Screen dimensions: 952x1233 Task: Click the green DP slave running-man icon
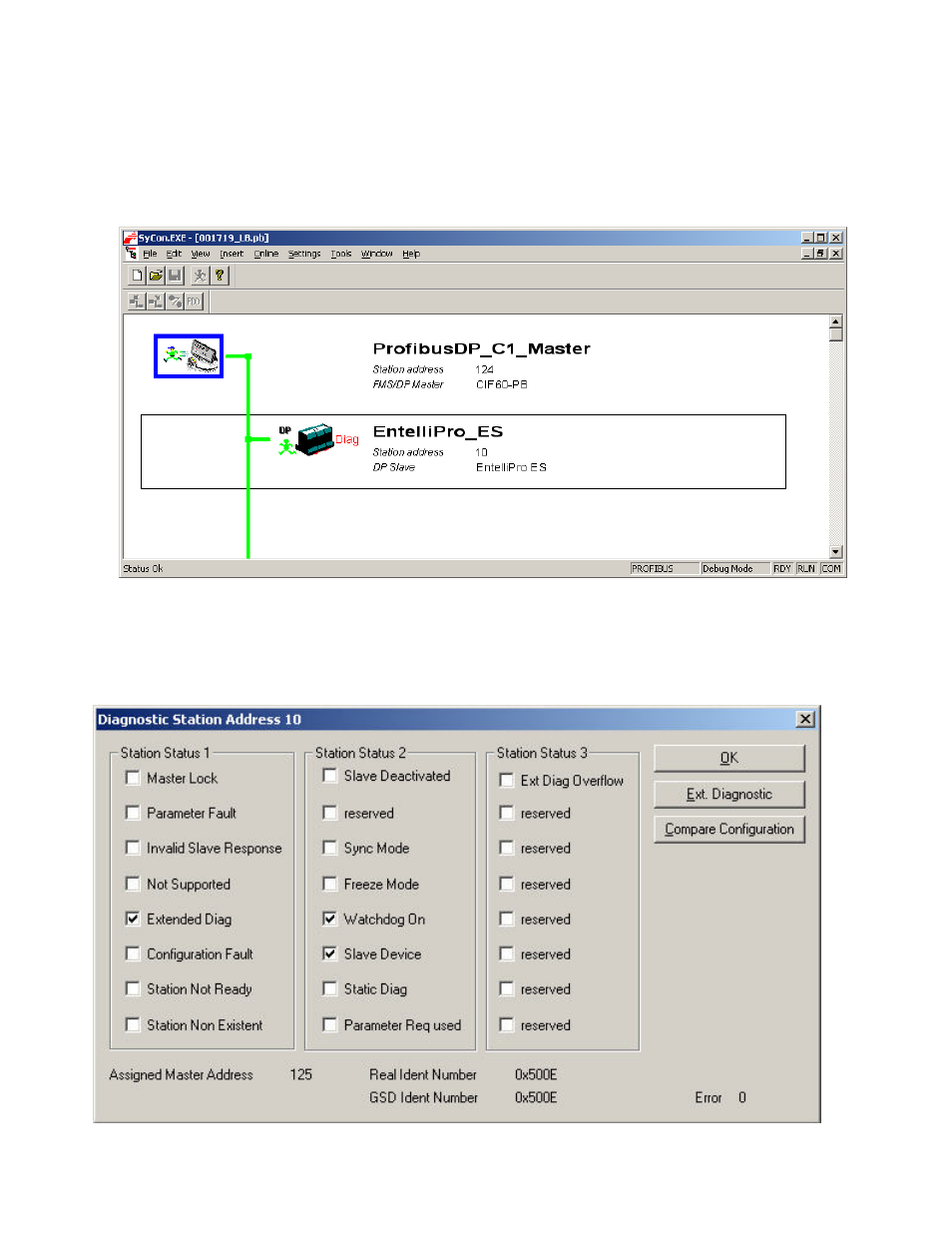[x=286, y=446]
